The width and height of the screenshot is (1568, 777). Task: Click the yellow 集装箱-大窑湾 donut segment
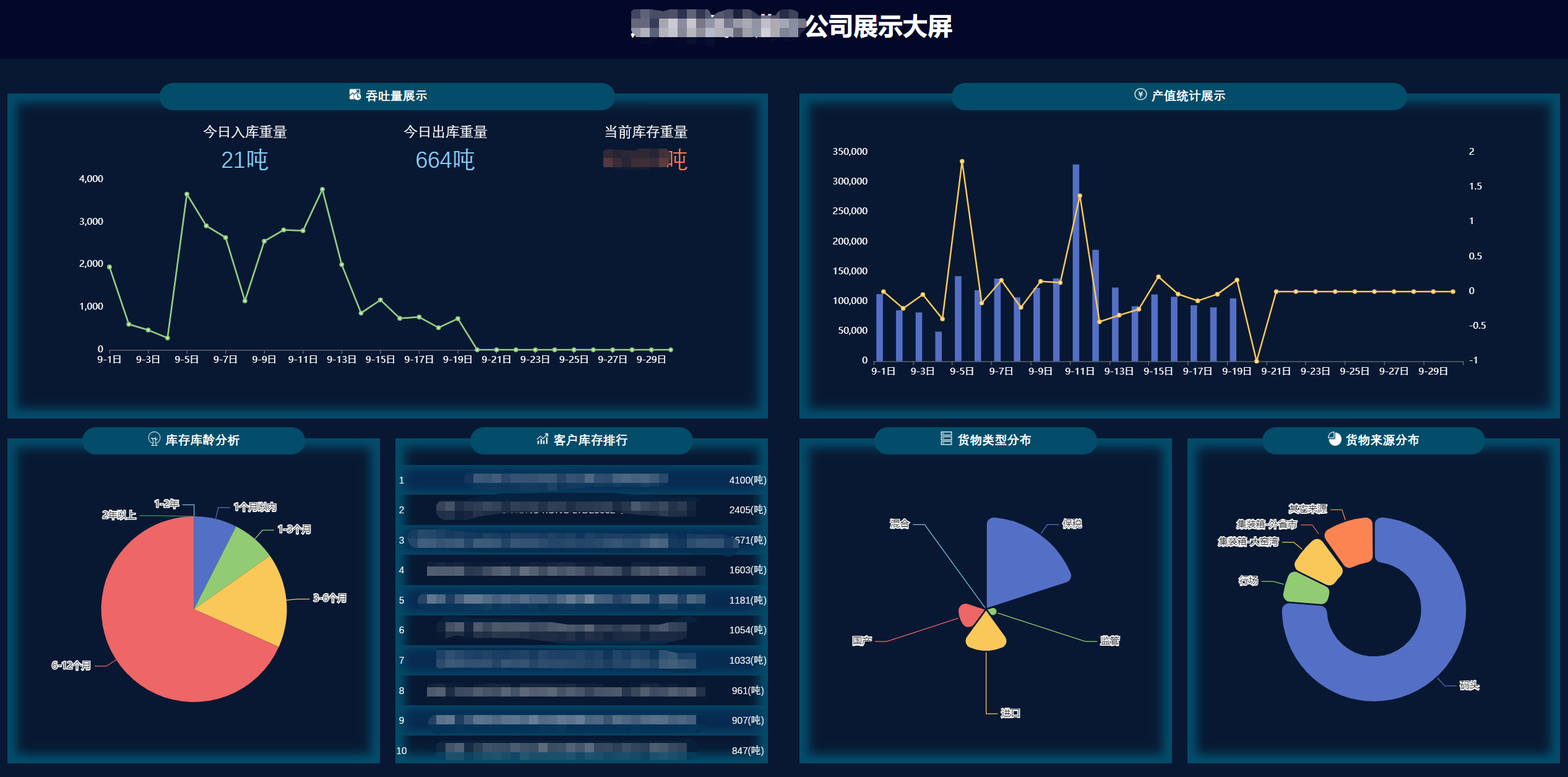[x=1318, y=562]
